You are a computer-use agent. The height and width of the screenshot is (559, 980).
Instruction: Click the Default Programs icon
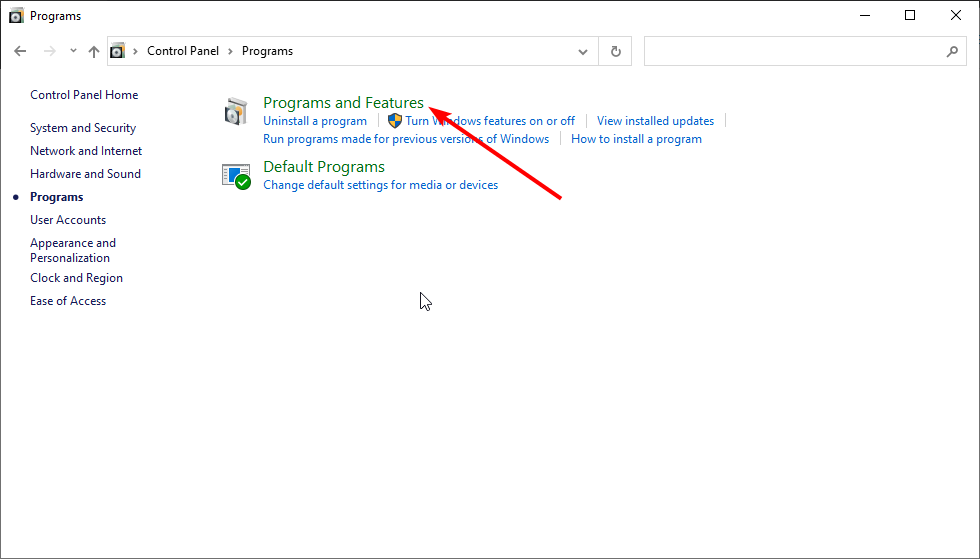[236, 176]
